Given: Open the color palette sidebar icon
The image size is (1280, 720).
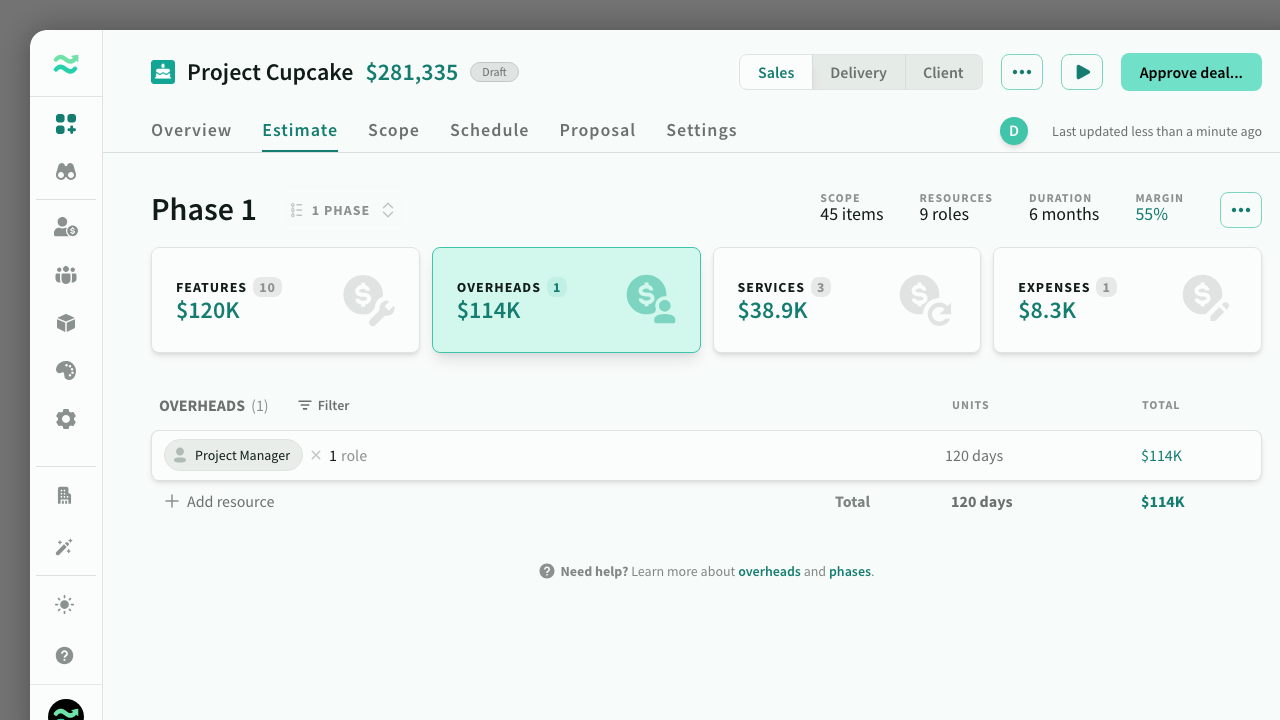Looking at the screenshot, I should point(66,371).
